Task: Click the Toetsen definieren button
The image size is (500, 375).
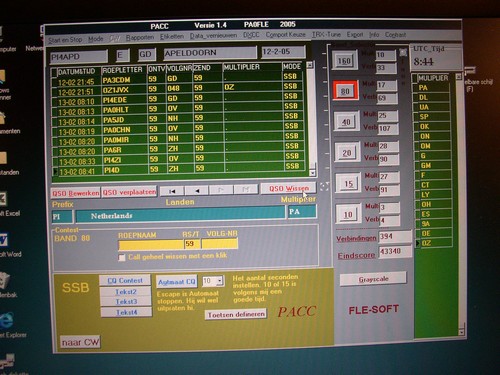Action: click(236, 314)
